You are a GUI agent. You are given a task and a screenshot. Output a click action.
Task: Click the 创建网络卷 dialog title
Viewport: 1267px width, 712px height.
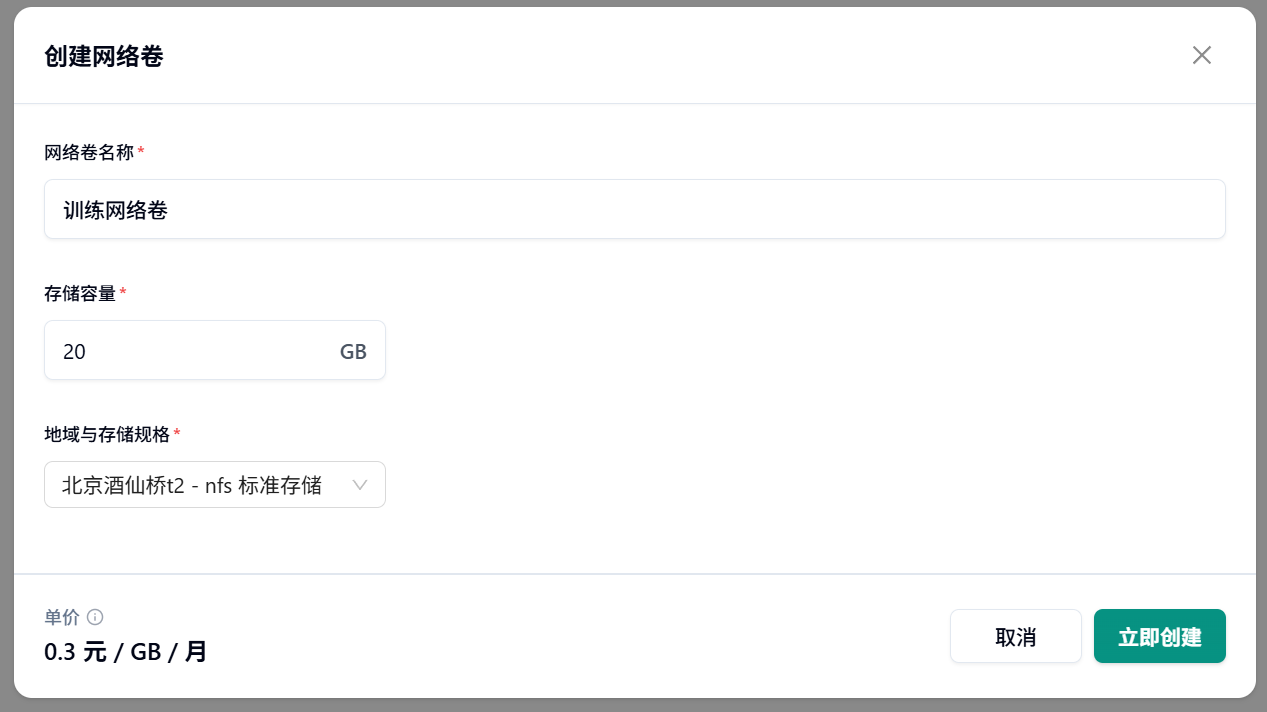coord(104,56)
